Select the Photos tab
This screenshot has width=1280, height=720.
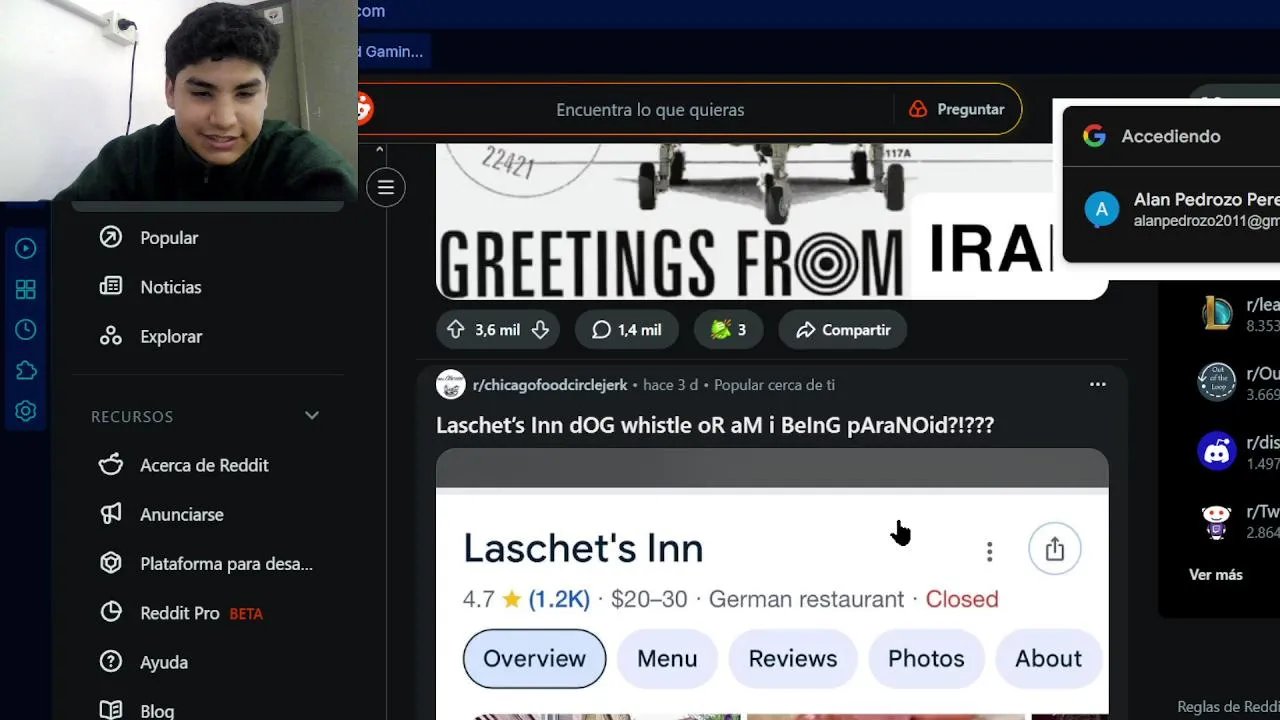tap(926, 658)
